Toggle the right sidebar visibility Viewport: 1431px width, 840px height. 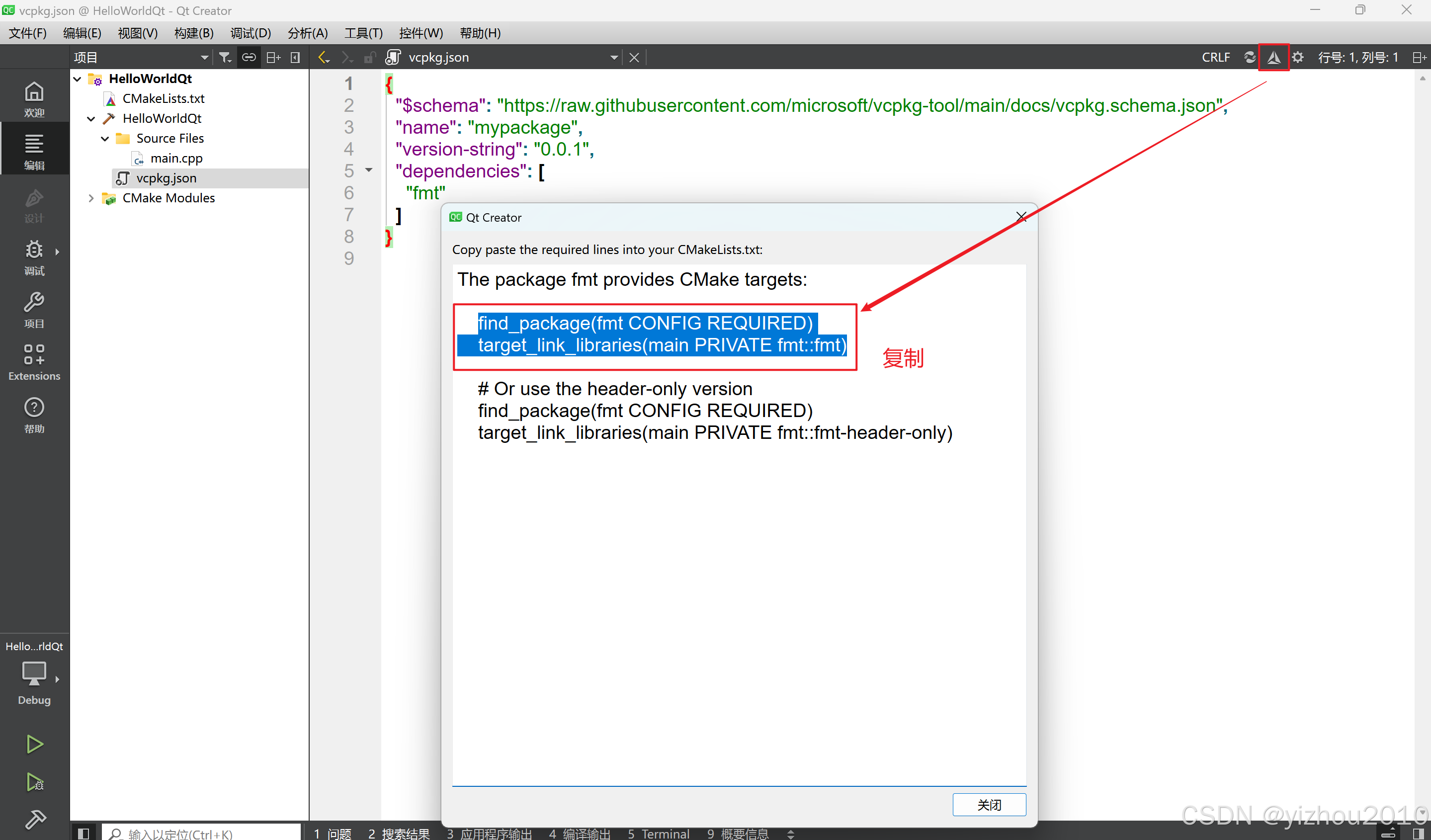[1418, 833]
